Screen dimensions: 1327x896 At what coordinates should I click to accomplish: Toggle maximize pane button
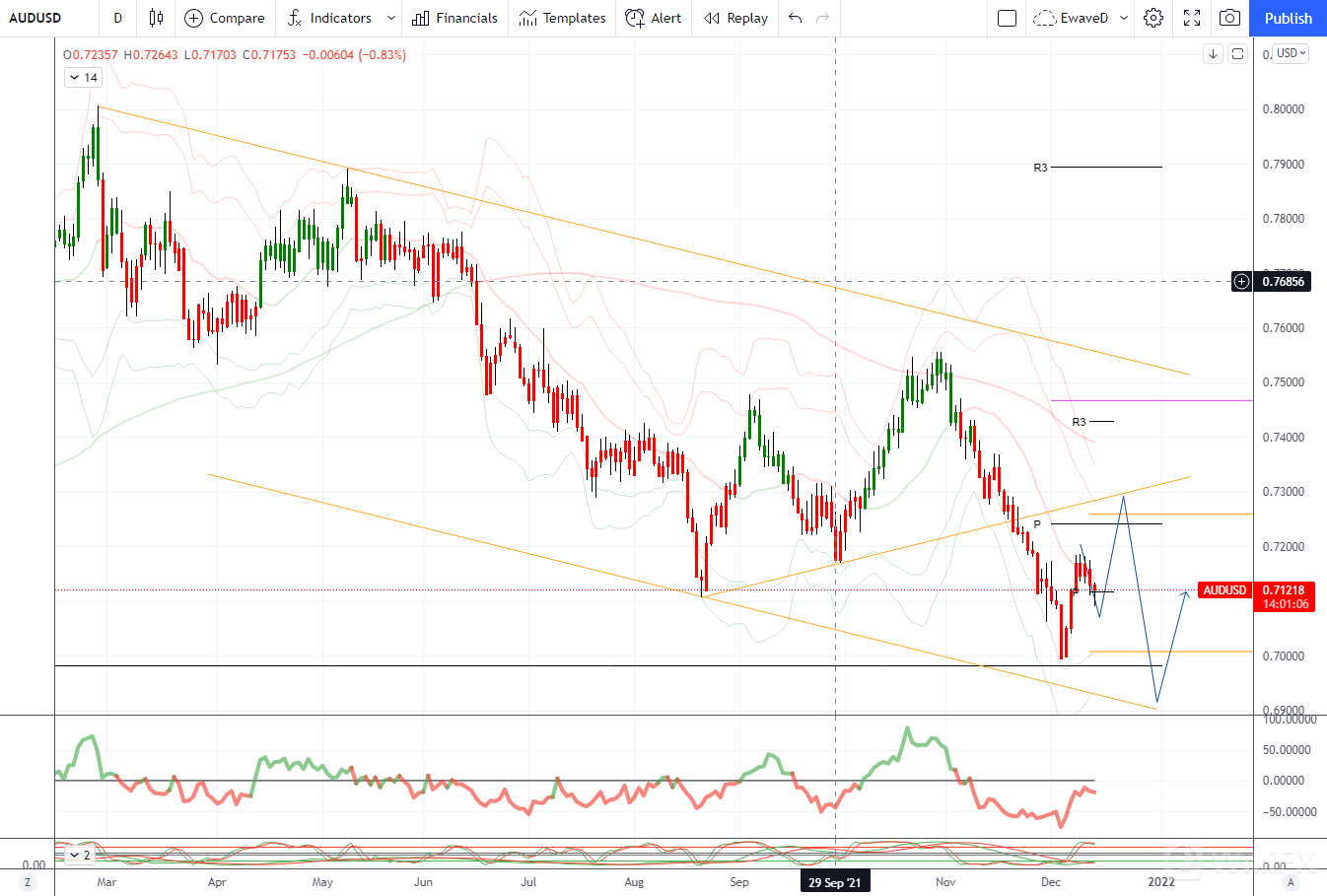(x=1237, y=54)
